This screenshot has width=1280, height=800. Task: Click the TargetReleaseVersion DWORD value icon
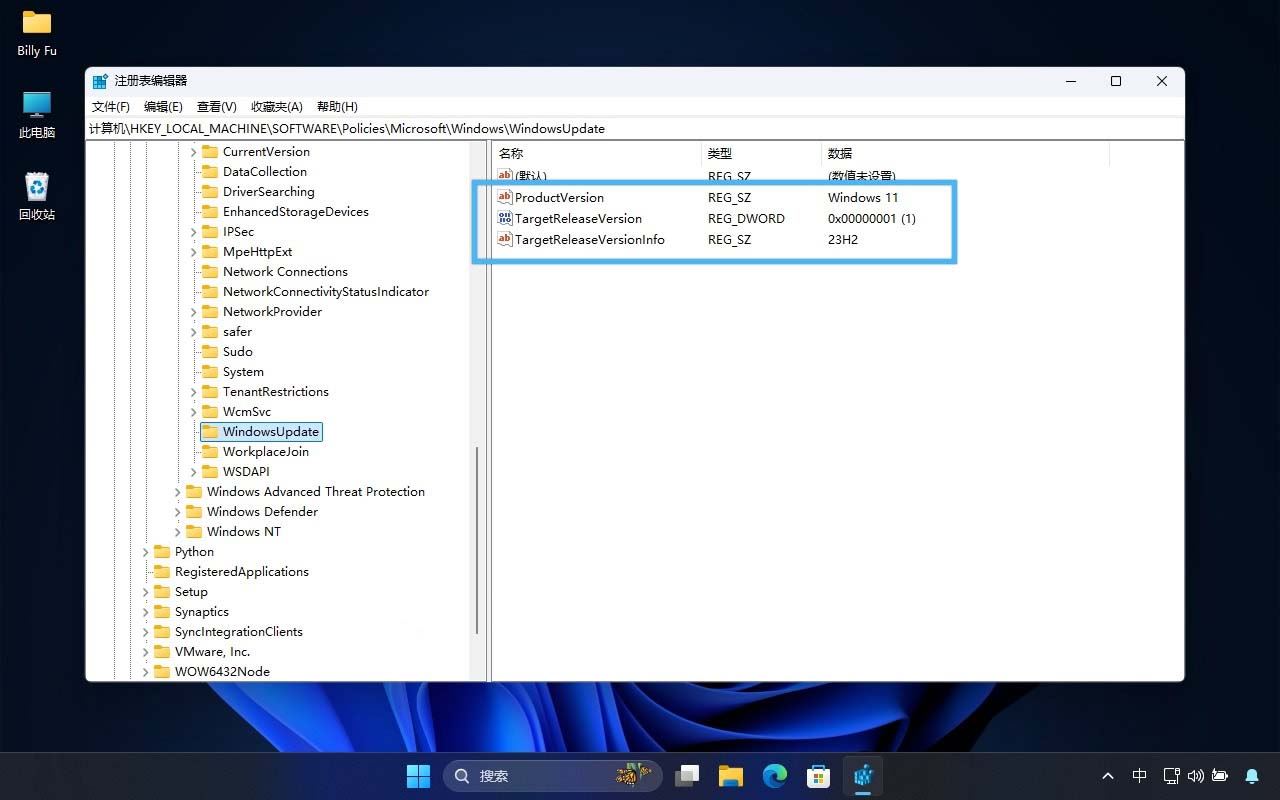[505, 218]
